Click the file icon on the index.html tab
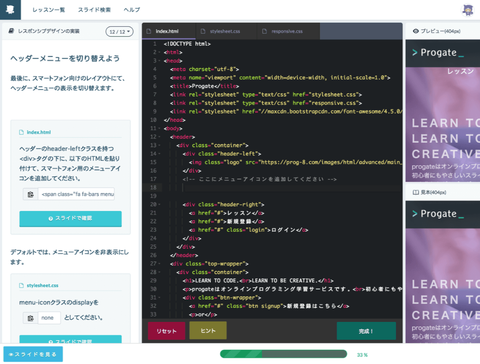Image resolution: width=480 pixels, height=364 pixels. [x=149, y=31]
